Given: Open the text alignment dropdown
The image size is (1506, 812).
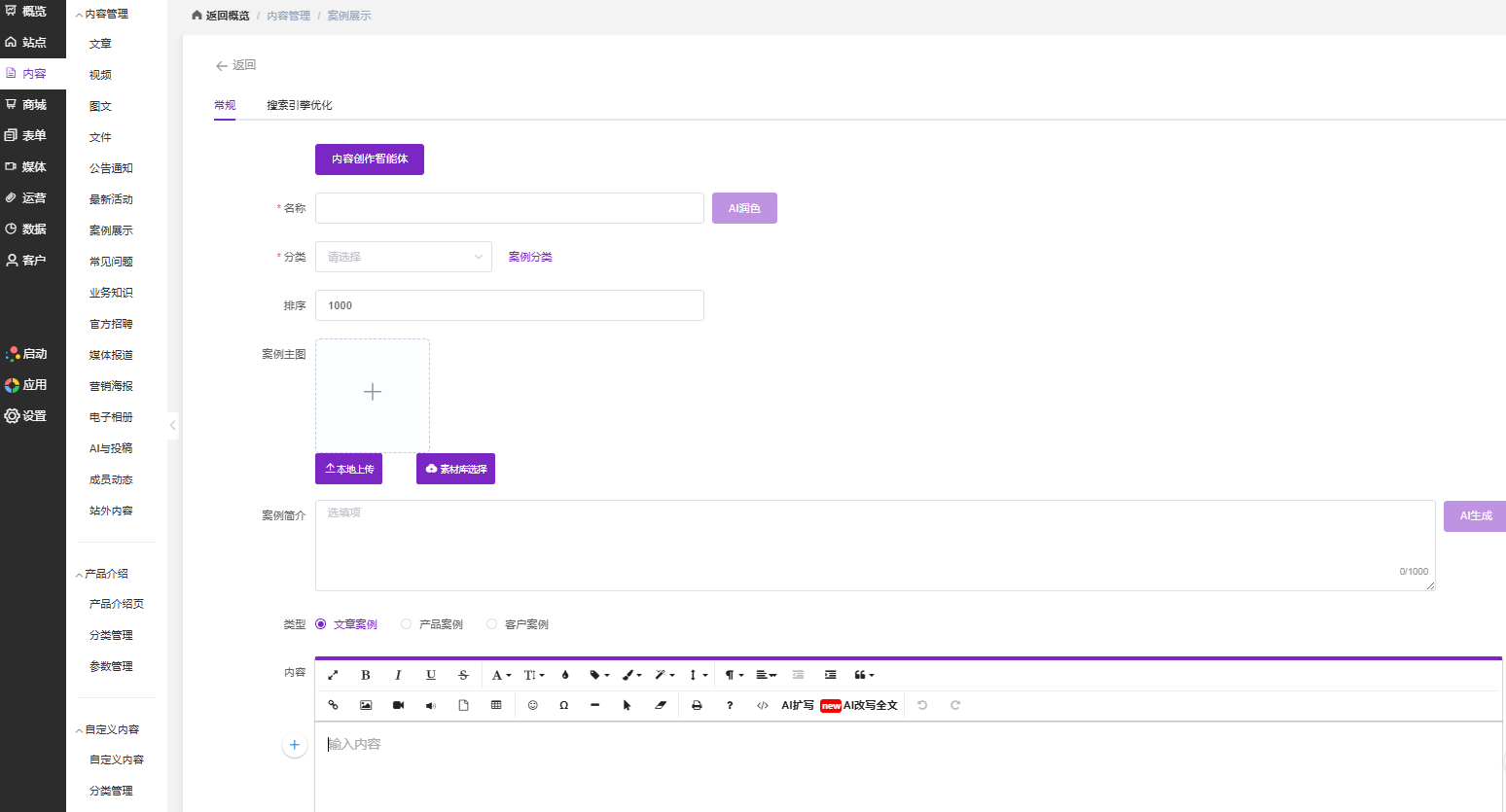Looking at the screenshot, I should (x=767, y=675).
